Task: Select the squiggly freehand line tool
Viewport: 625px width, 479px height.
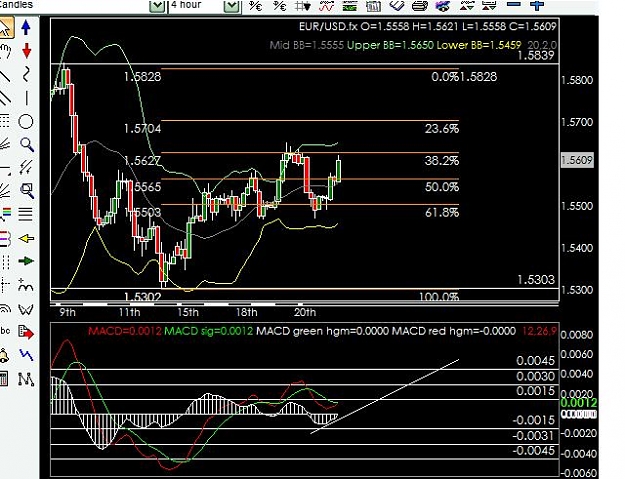Action: pyautogui.click(x=26, y=74)
